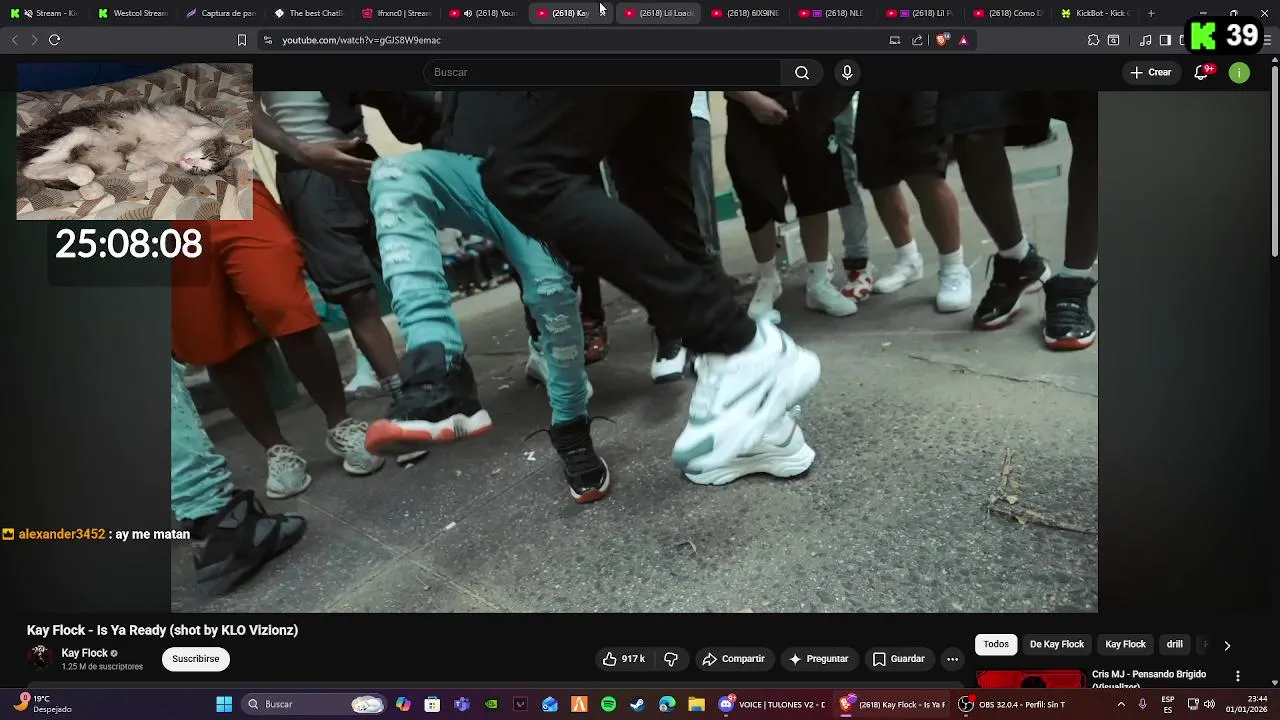Open Copilot from the taskbar

click(x=403, y=704)
